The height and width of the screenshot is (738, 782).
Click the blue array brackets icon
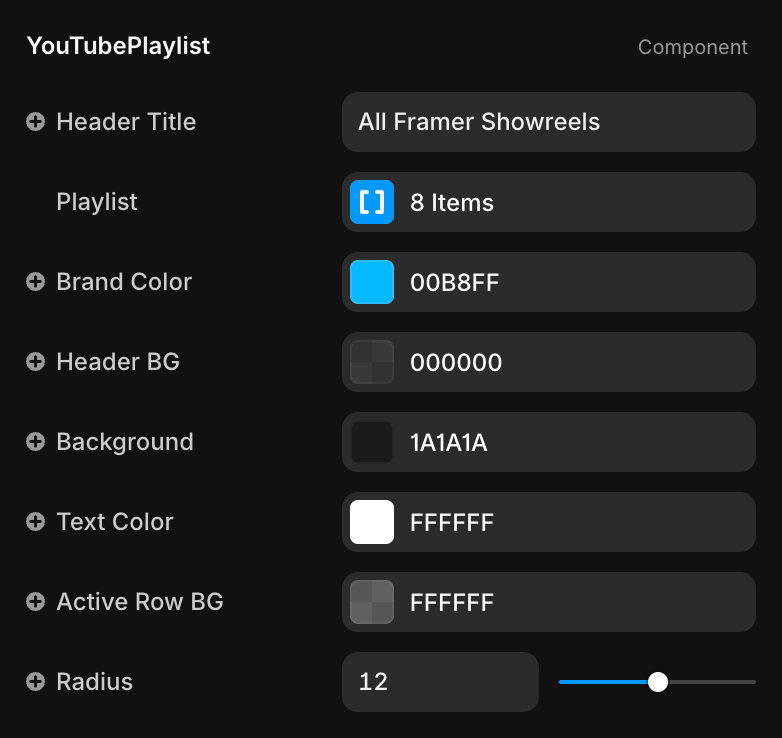pyautogui.click(x=372, y=202)
